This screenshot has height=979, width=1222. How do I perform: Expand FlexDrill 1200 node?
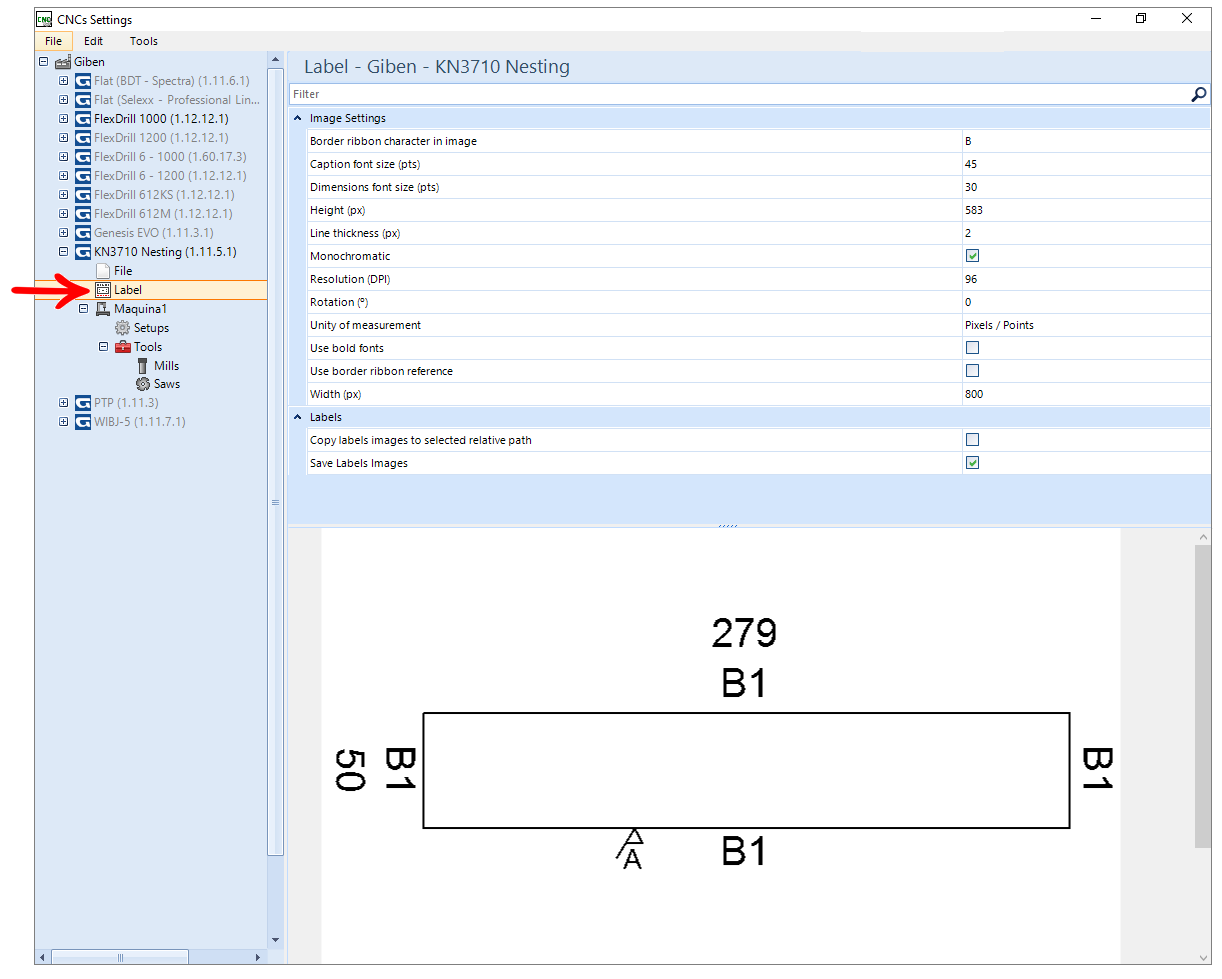(64, 138)
